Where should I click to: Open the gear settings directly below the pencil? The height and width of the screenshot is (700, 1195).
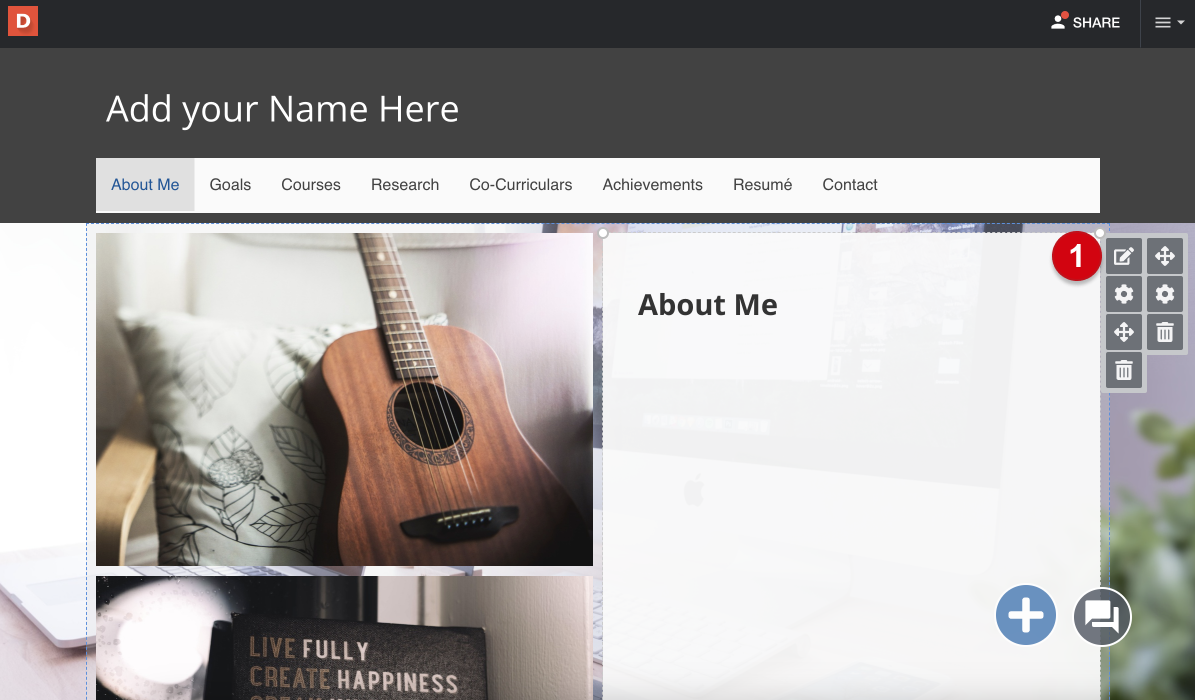tap(1123, 294)
